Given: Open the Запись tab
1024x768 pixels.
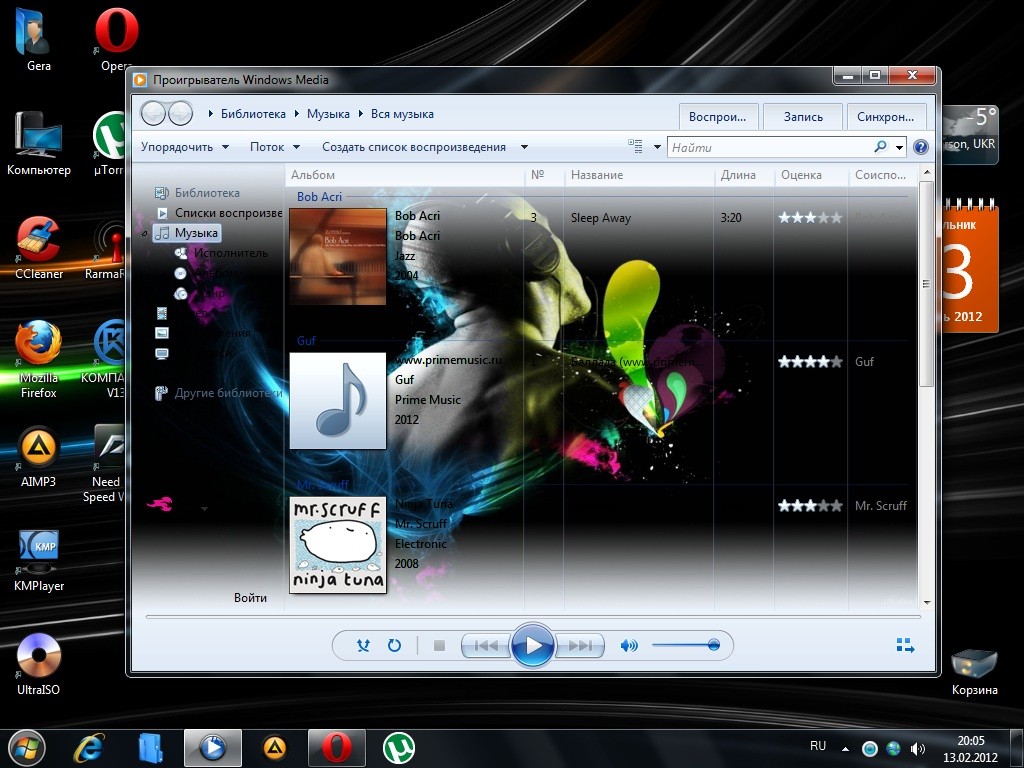Looking at the screenshot, I should click(803, 116).
